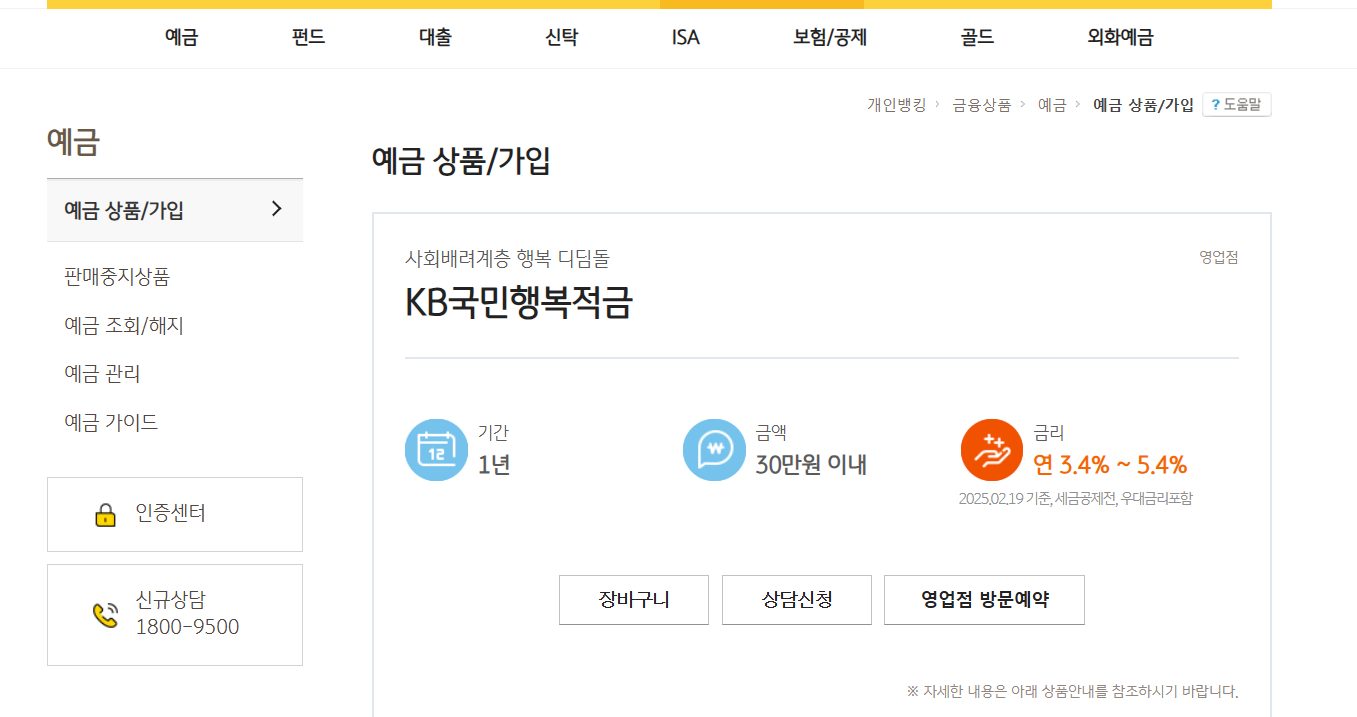
Task: Click the won speech-bubble icon beside 금액
Action: coord(714,450)
